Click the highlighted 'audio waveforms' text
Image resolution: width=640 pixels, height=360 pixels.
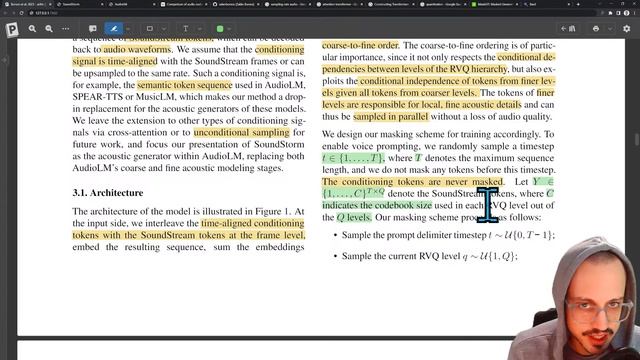tap(137, 49)
